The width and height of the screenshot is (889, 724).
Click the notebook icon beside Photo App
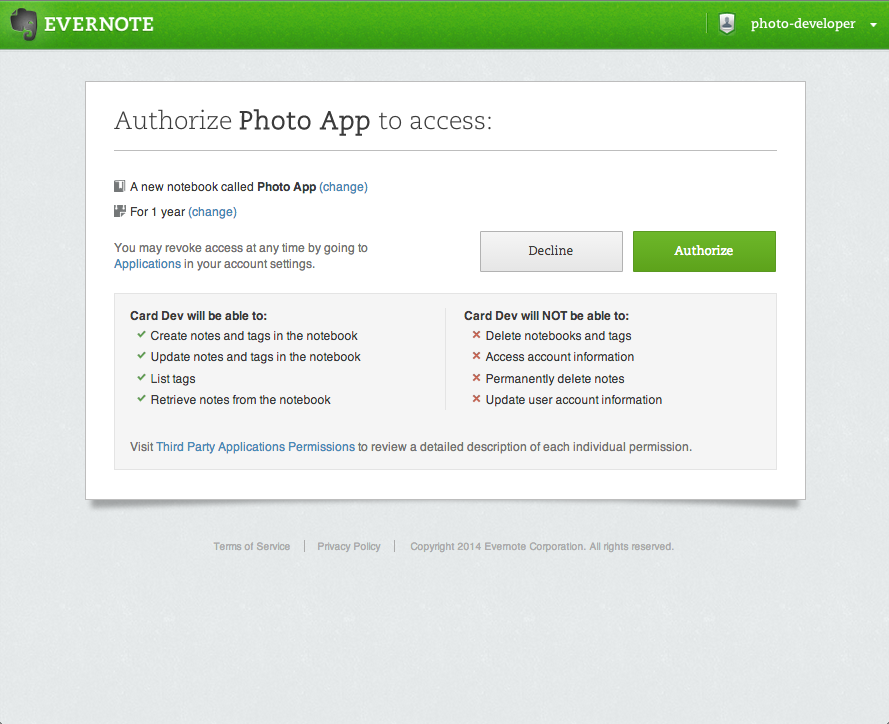120,186
